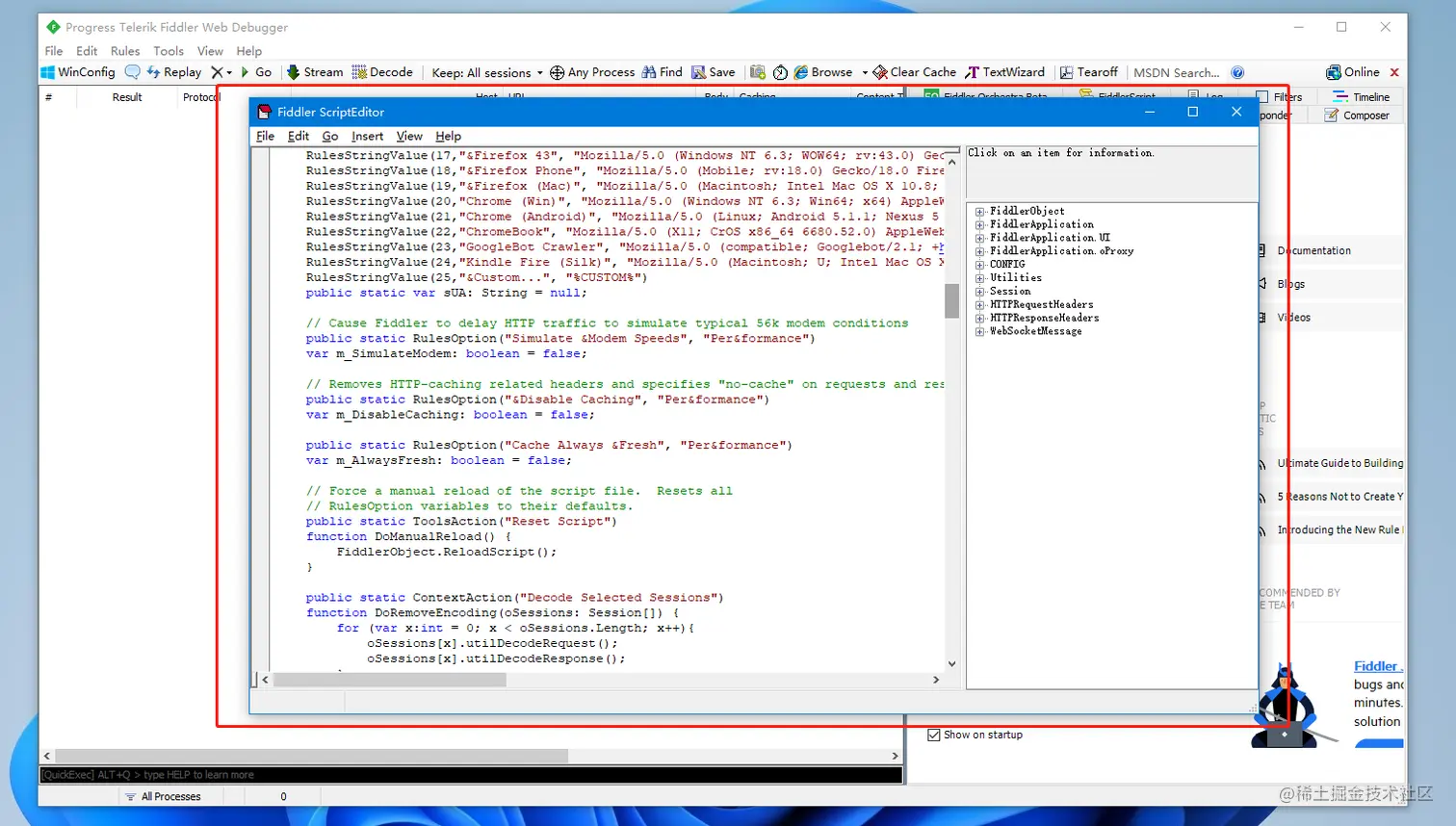Click the Fiddler hyperlink in the ad

coord(1378,666)
